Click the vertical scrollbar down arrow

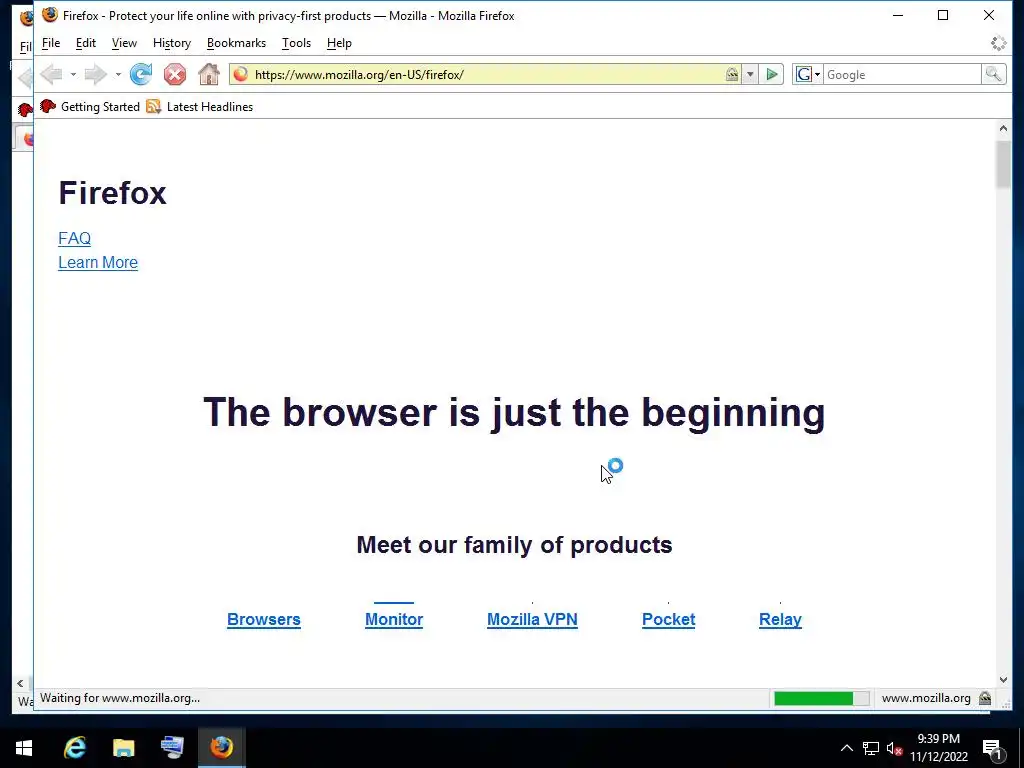pos(1003,680)
